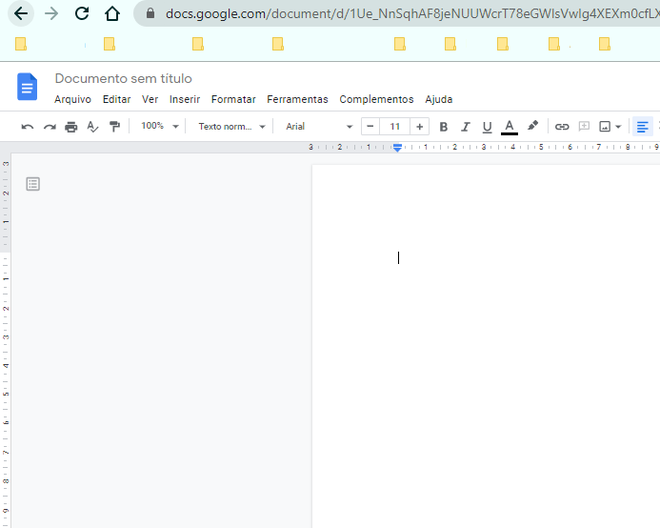Redo the last action
Screen dimensions: 660x528
(50, 127)
